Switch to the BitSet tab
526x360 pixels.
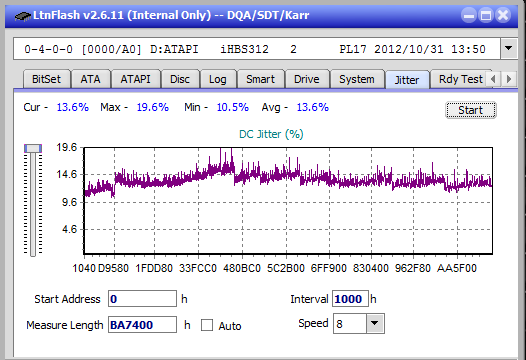pyautogui.click(x=47, y=79)
